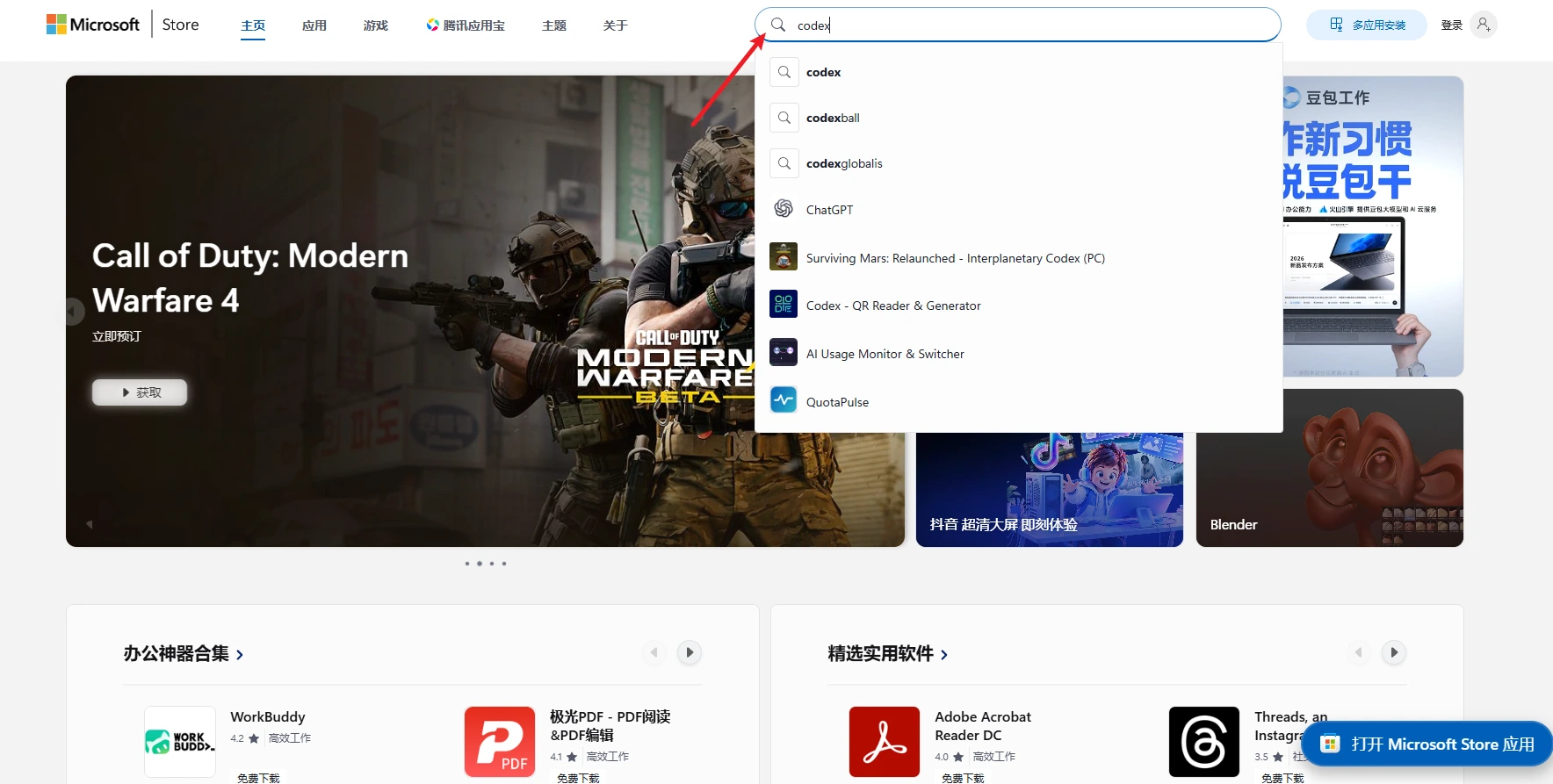
Task: Switch to the 游戏 tab
Action: [x=375, y=25]
